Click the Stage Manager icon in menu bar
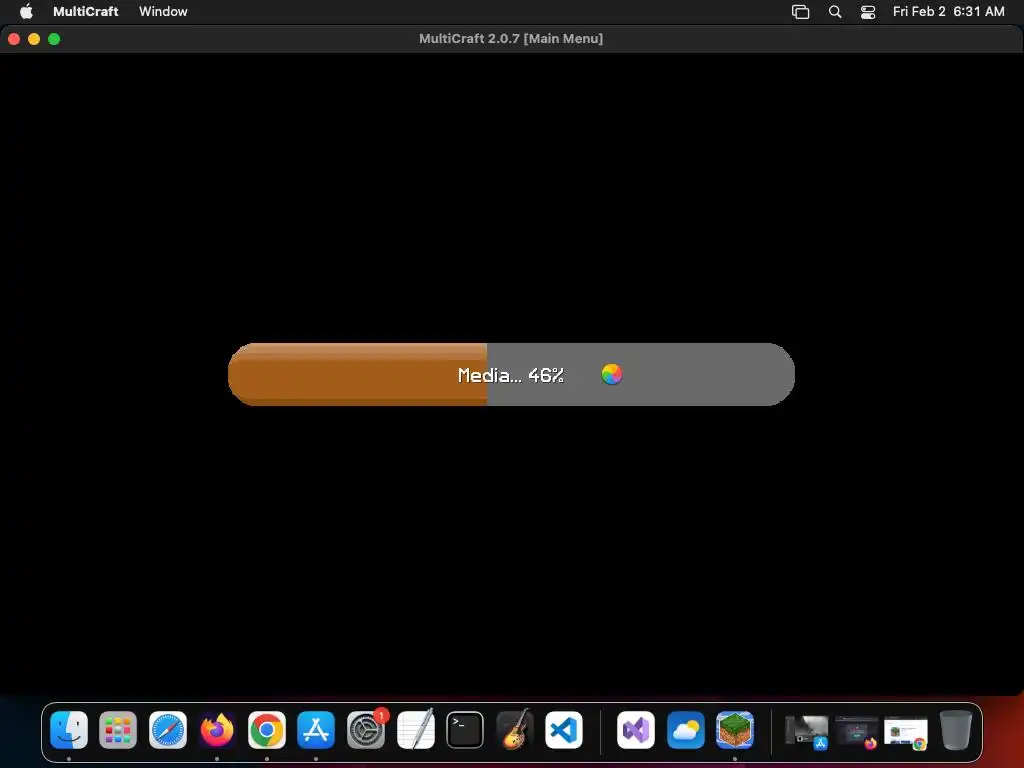The width and height of the screenshot is (1024, 768). tap(801, 12)
